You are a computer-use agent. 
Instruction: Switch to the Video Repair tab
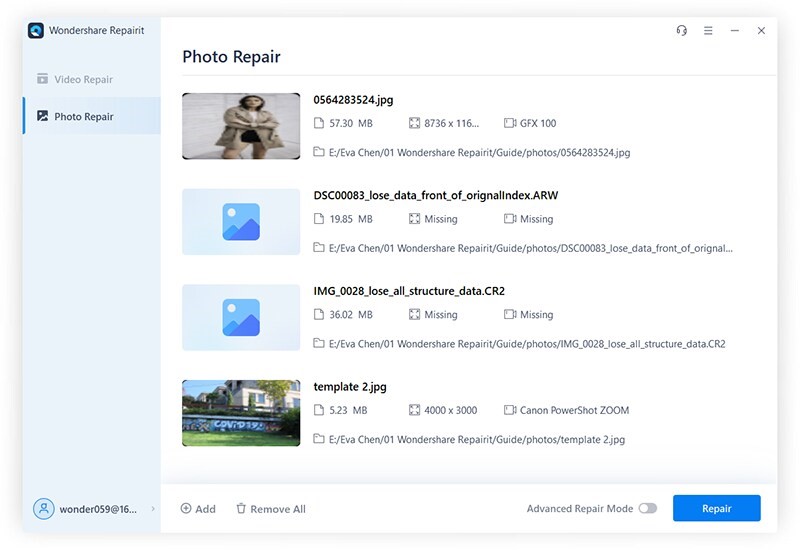tap(83, 79)
